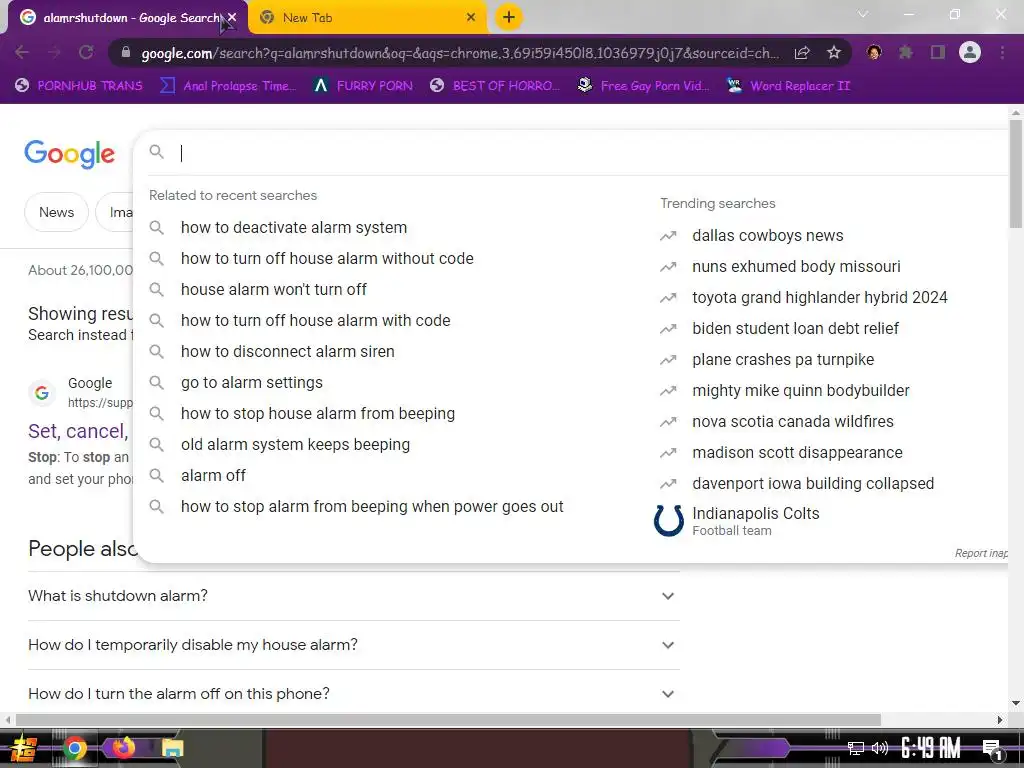The height and width of the screenshot is (768, 1024).
Task: Reload the current page
Action: pyautogui.click(x=86, y=52)
